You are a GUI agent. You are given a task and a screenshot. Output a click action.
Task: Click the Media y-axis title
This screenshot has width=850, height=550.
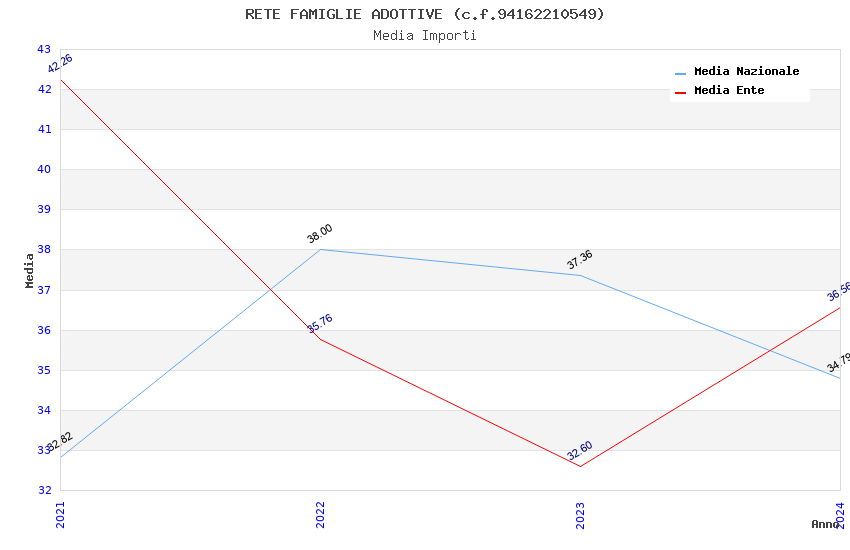[x=30, y=270]
